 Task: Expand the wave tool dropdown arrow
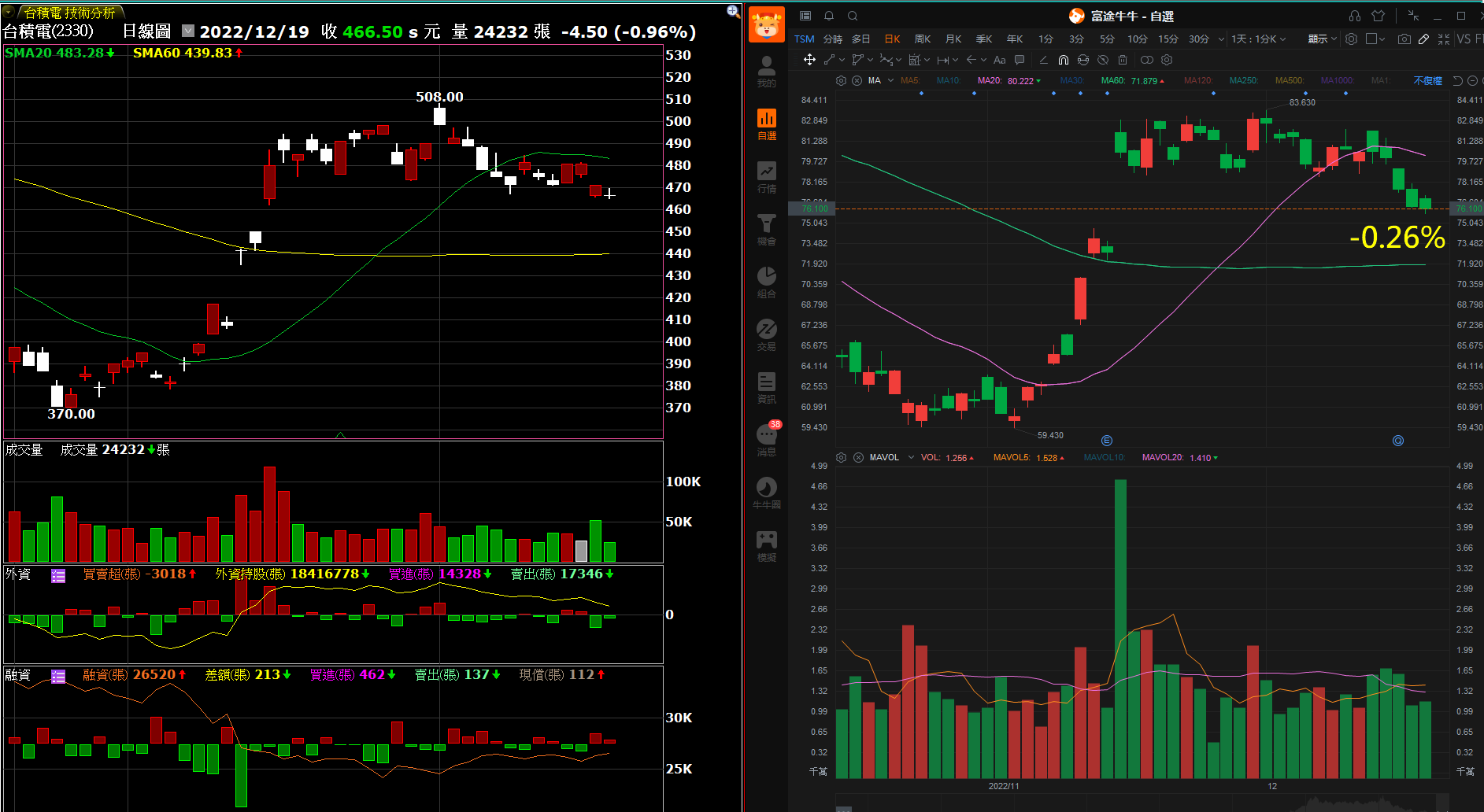point(898,60)
